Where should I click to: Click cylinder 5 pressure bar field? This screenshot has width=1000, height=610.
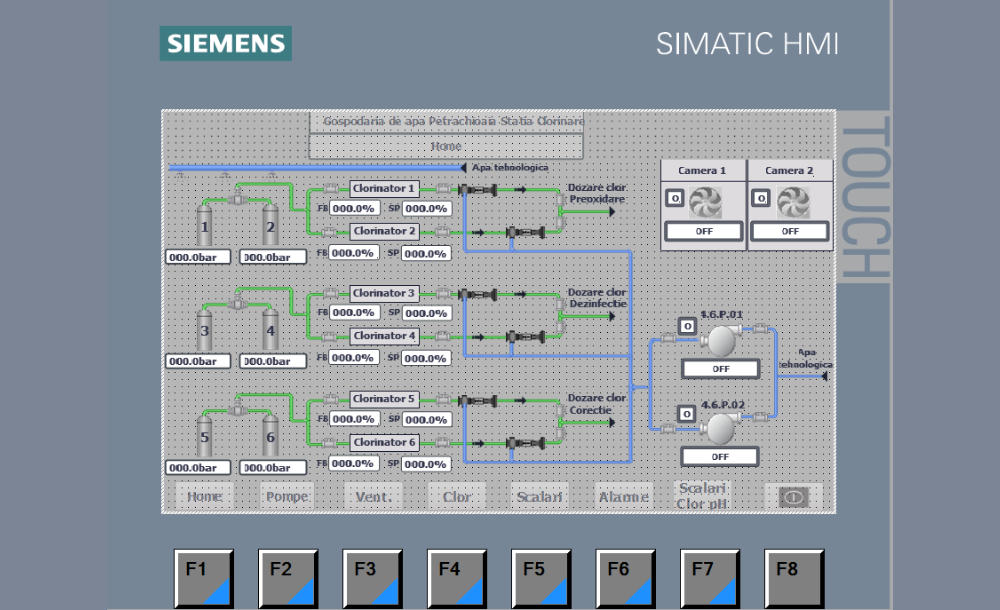[198, 468]
